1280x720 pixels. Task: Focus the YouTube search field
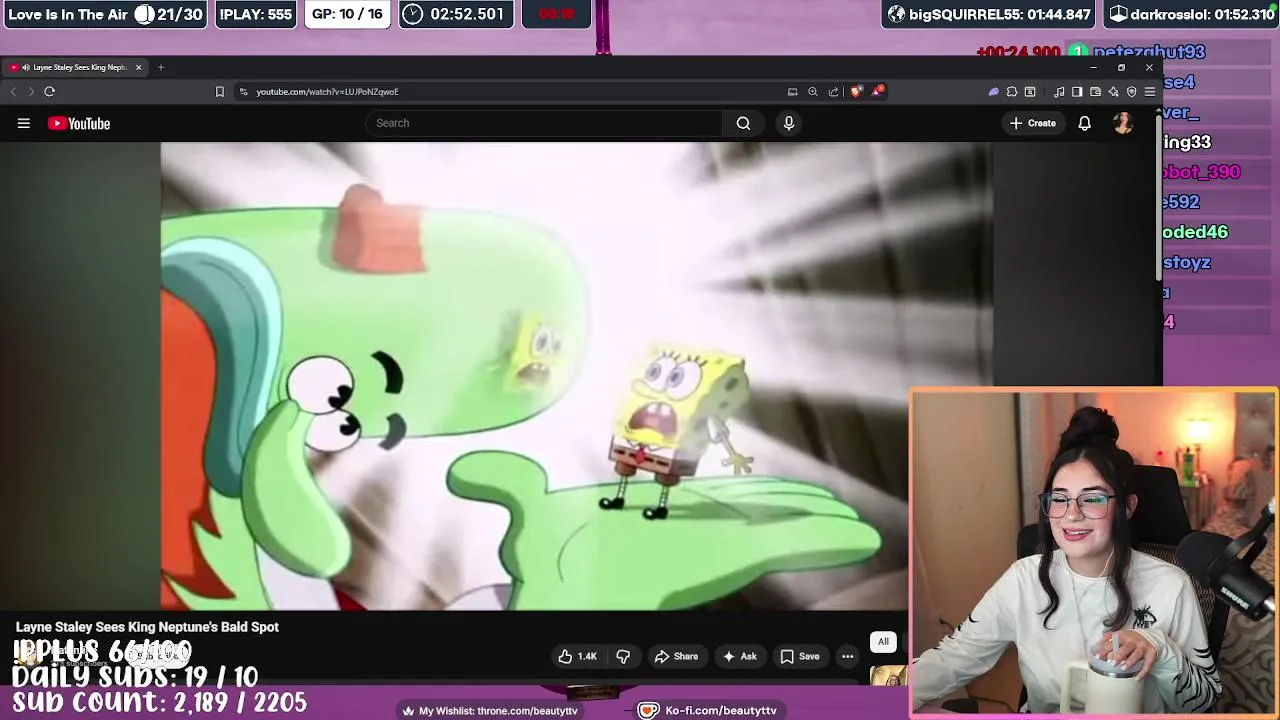544,123
